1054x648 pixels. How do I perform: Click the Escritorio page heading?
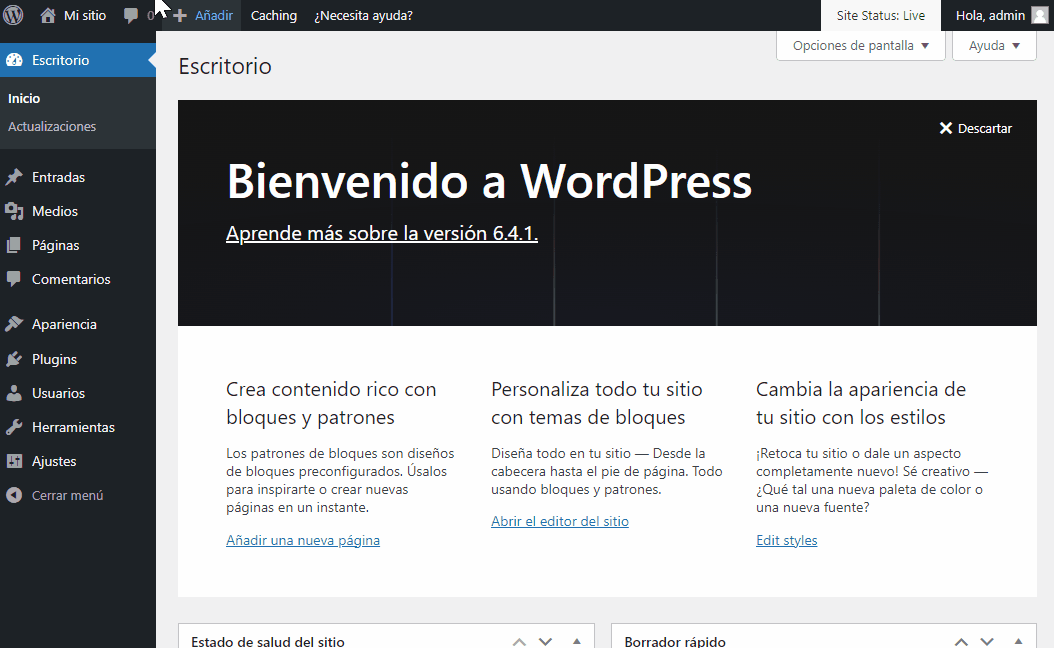[x=225, y=66]
